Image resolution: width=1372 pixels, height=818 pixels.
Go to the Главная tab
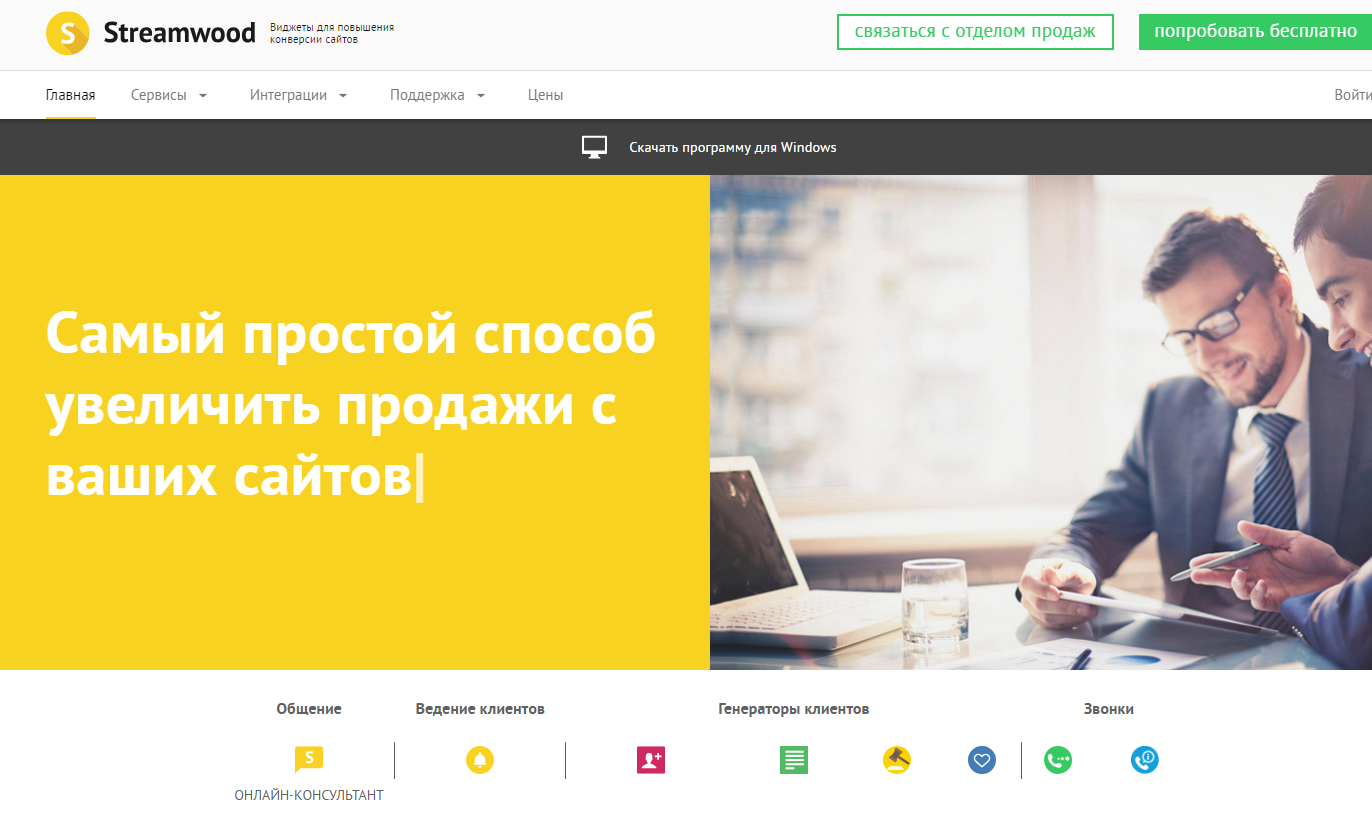tap(70, 95)
